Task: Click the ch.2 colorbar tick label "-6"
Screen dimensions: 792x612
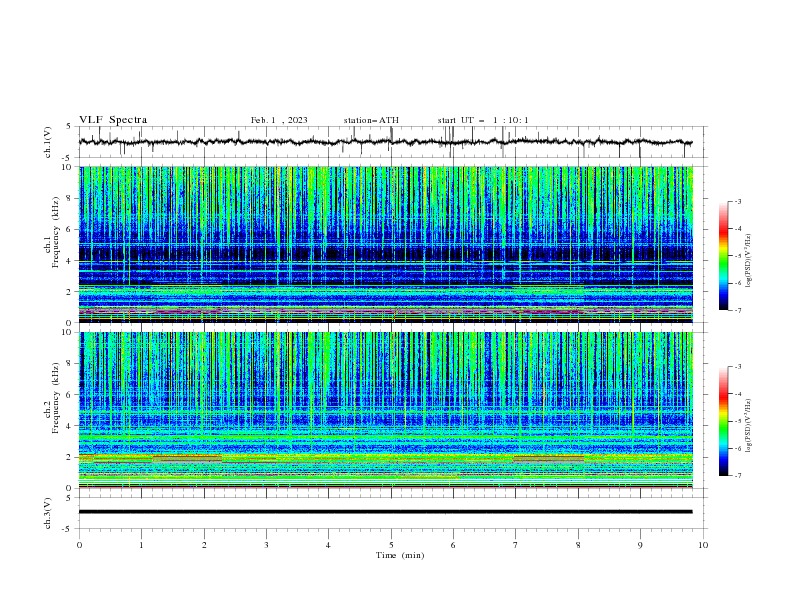Action: 737,448
